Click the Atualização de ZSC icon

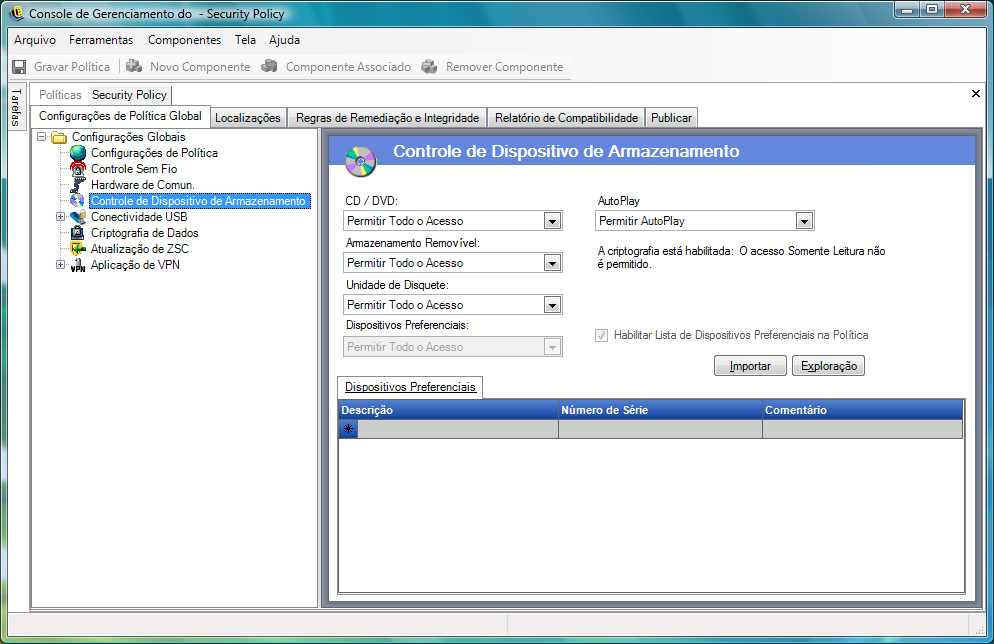[78, 248]
